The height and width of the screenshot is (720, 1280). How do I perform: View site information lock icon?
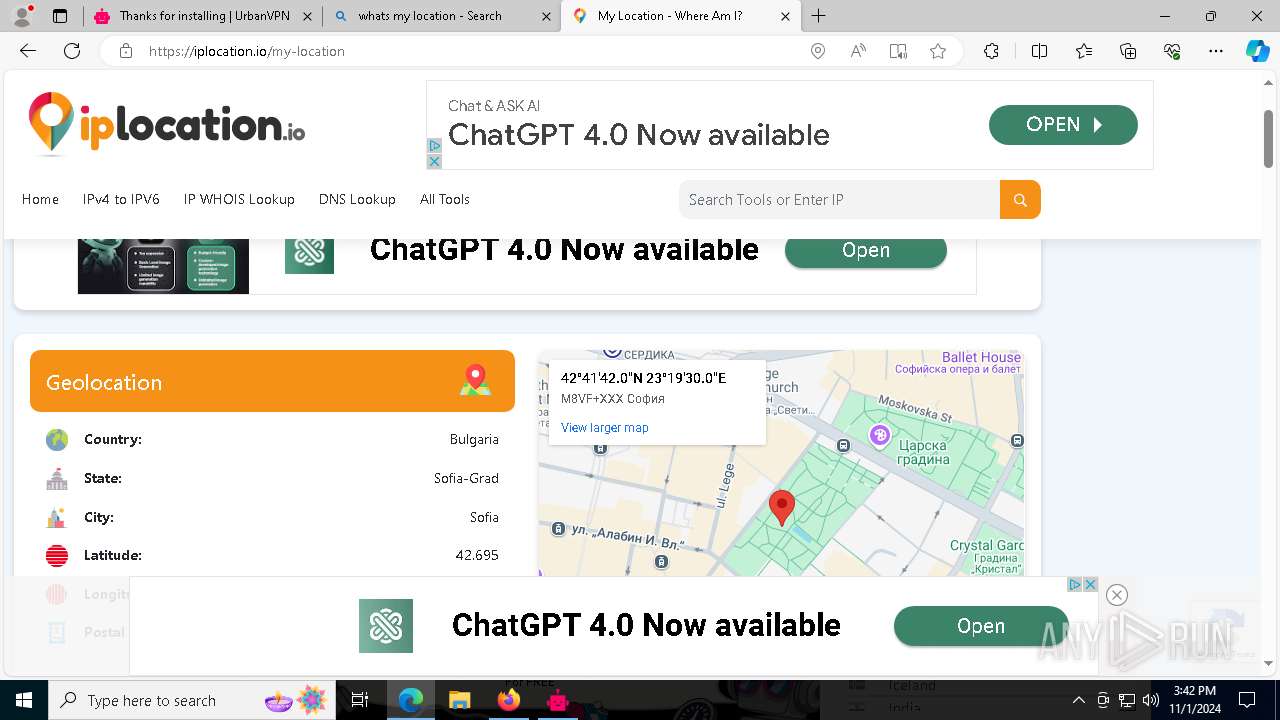pos(126,51)
